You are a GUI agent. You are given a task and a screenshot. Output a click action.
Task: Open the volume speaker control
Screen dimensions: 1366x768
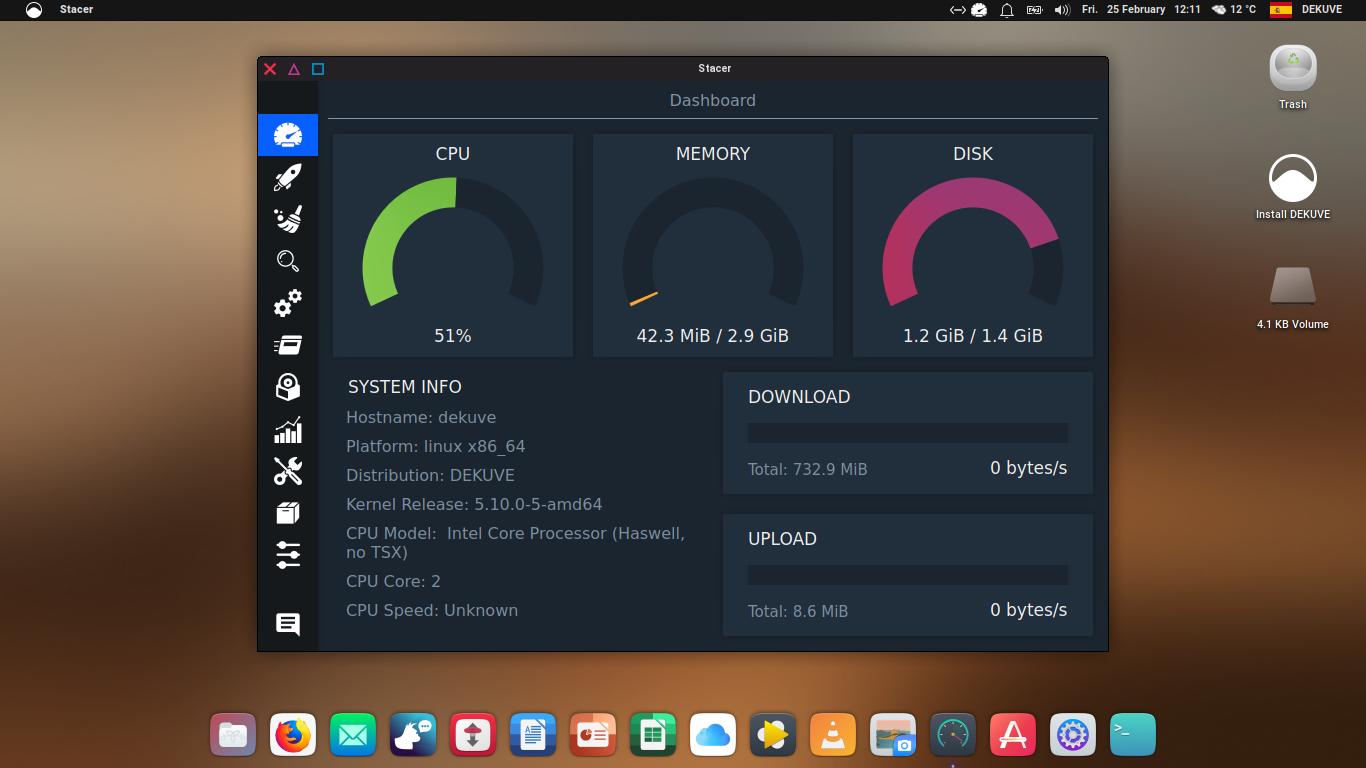[x=1062, y=10]
